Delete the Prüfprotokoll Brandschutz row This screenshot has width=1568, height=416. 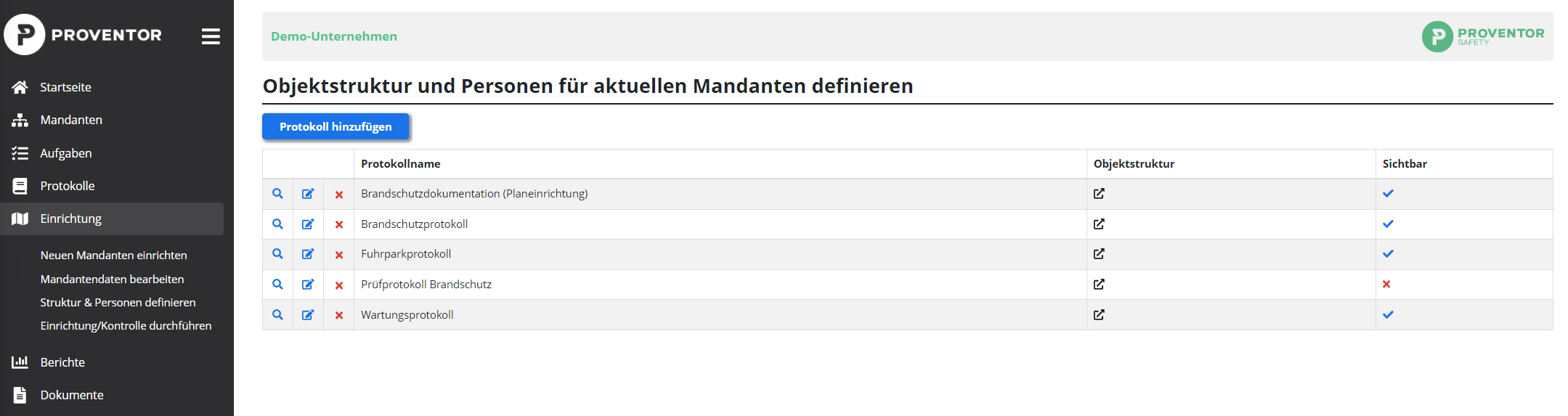pos(339,285)
